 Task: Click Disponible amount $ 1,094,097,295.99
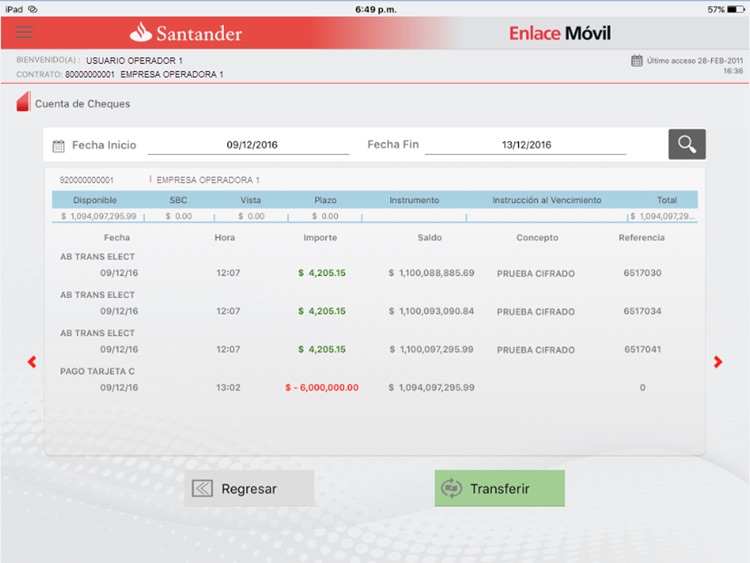(99, 216)
